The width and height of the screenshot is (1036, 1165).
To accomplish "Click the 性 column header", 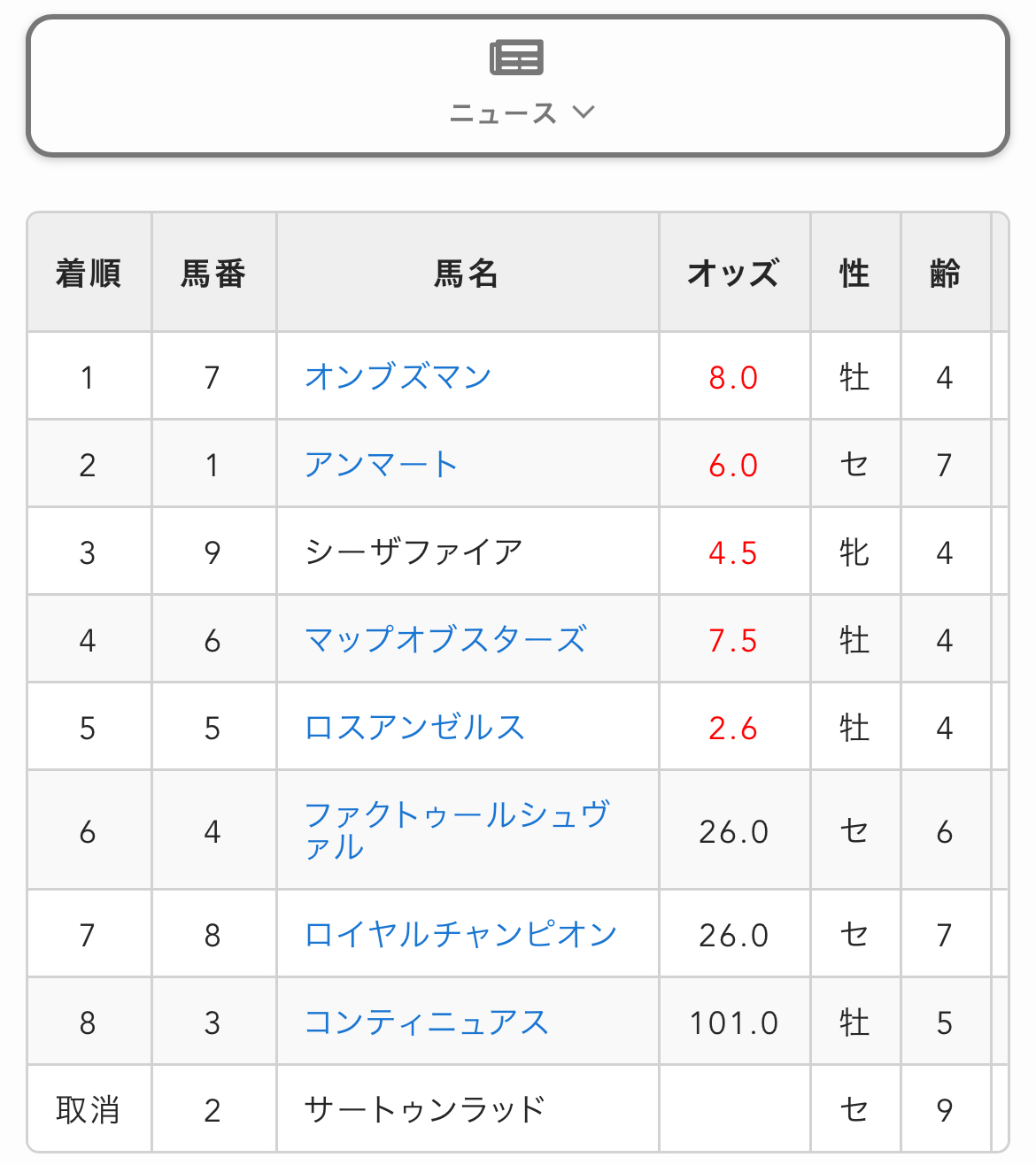I will [x=854, y=274].
